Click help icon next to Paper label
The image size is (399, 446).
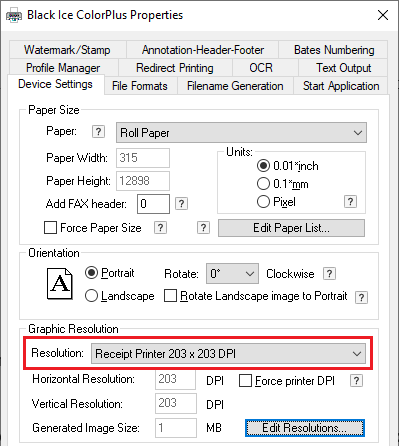(x=98, y=132)
